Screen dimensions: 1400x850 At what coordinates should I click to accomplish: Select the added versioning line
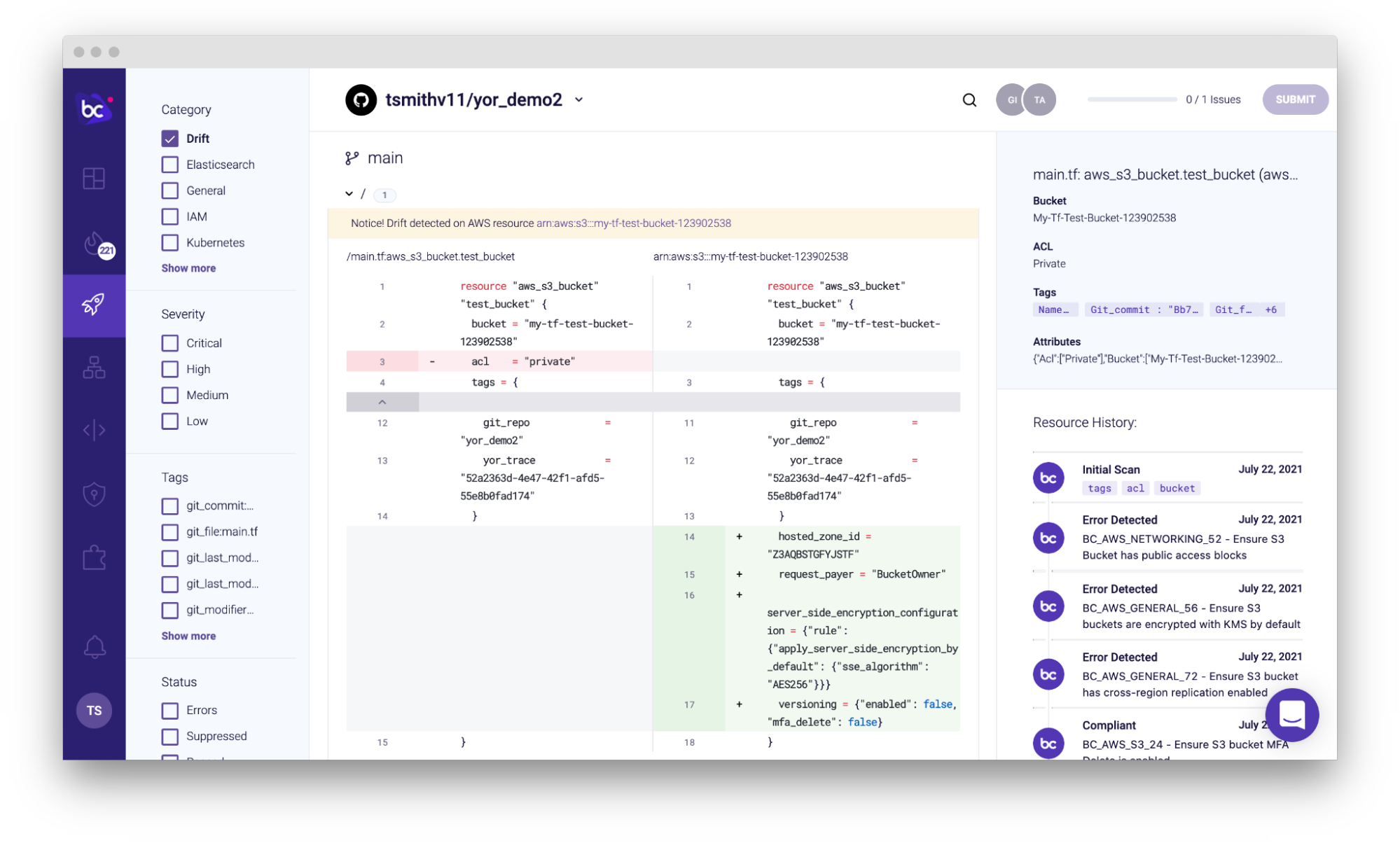pos(806,713)
